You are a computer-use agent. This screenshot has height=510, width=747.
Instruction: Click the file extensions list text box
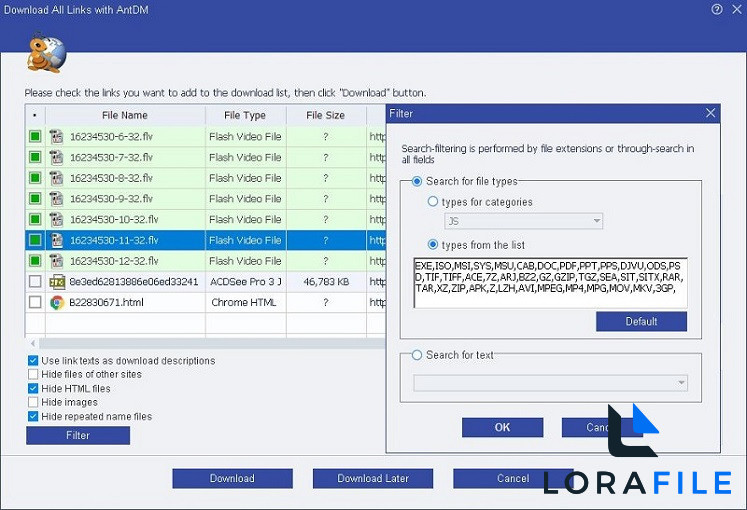(x=550, y=283)
